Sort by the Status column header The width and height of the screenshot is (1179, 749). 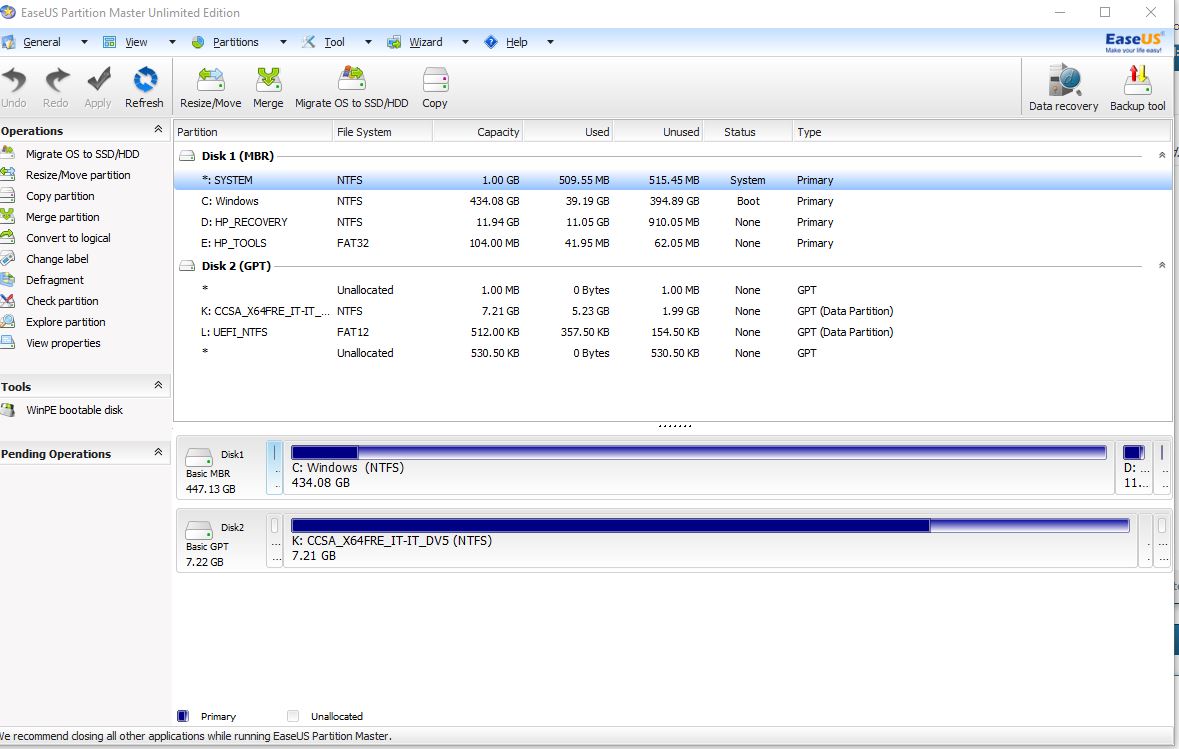(x=748, y=132)
